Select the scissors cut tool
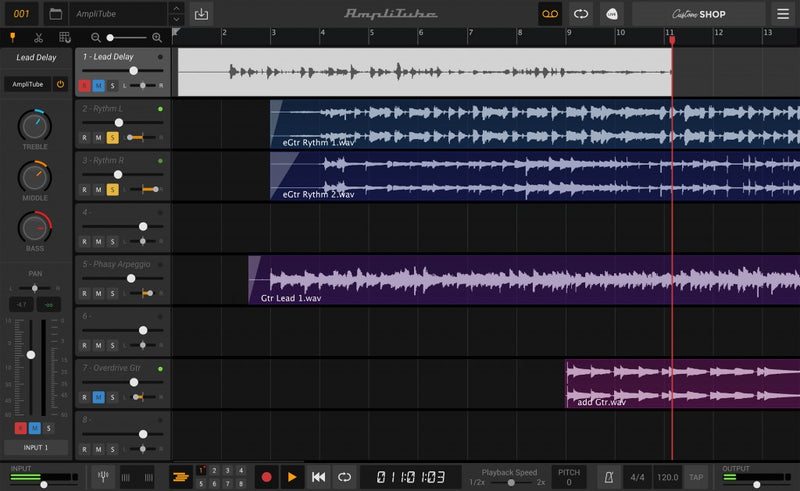Screen dimensions: 800x491 tap(39, 37)
